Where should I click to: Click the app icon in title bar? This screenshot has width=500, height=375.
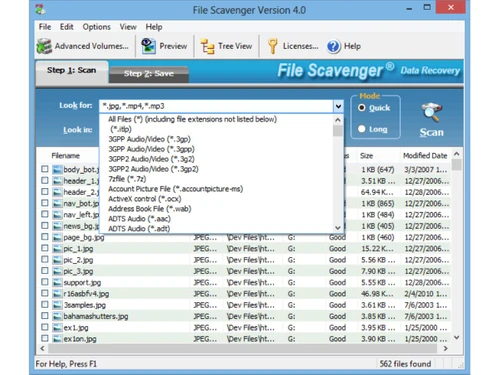click(41, 9)
